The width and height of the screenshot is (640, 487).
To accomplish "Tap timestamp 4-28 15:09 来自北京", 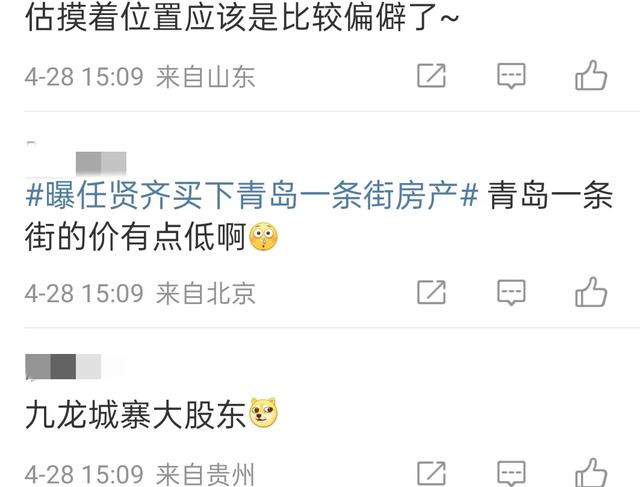I will pyautogui.click(x=140, y=293).
